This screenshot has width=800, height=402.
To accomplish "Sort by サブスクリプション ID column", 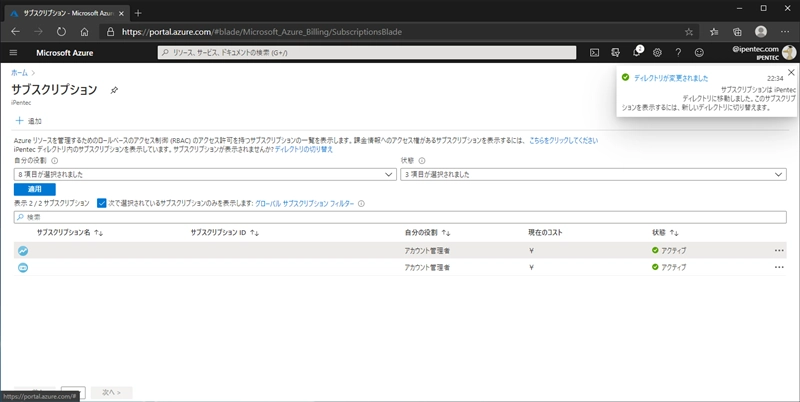I will (224, 233).
